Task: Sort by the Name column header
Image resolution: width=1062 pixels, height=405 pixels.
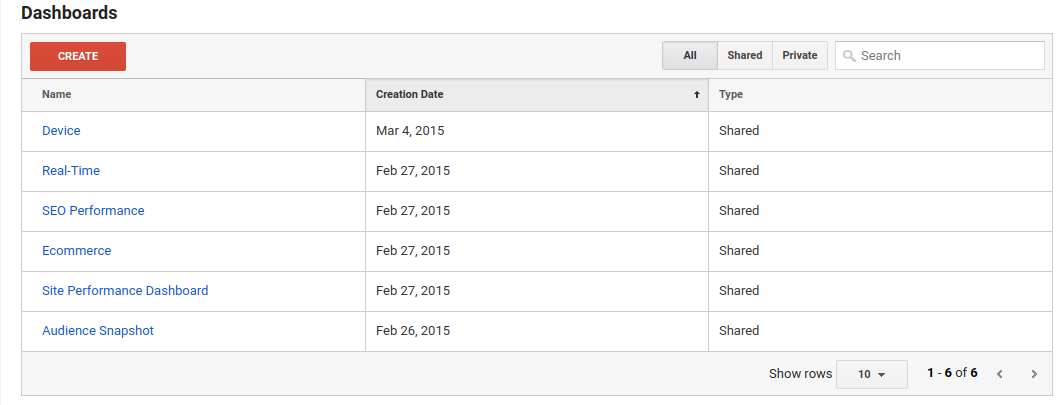Action: coord(57,94)
